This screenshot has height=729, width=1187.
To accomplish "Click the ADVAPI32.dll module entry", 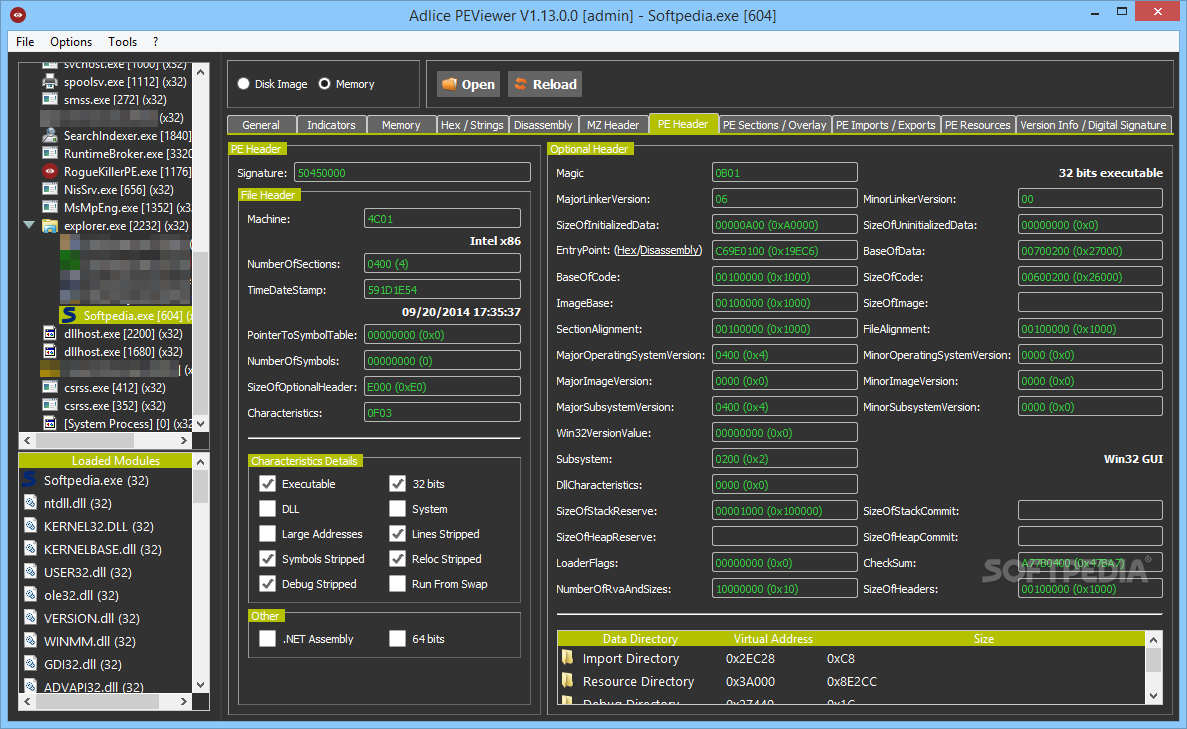I will click(x=93, y=687).
